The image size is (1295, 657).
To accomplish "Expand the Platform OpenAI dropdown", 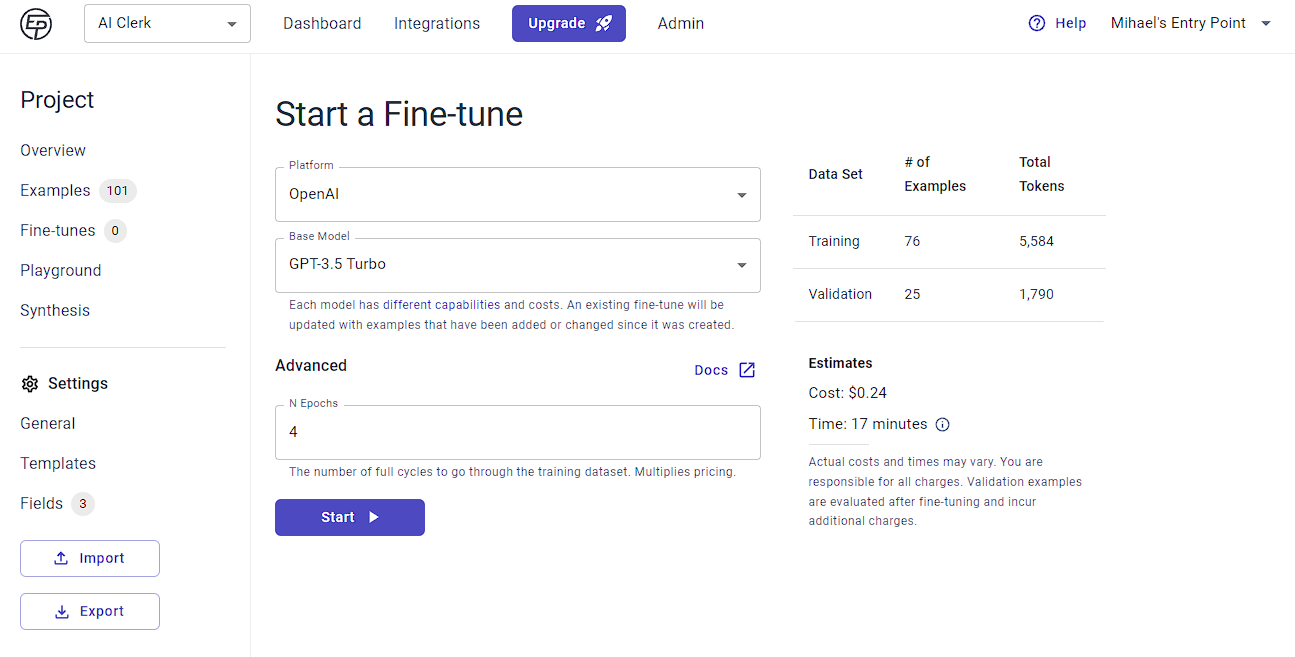I will 517,194.
